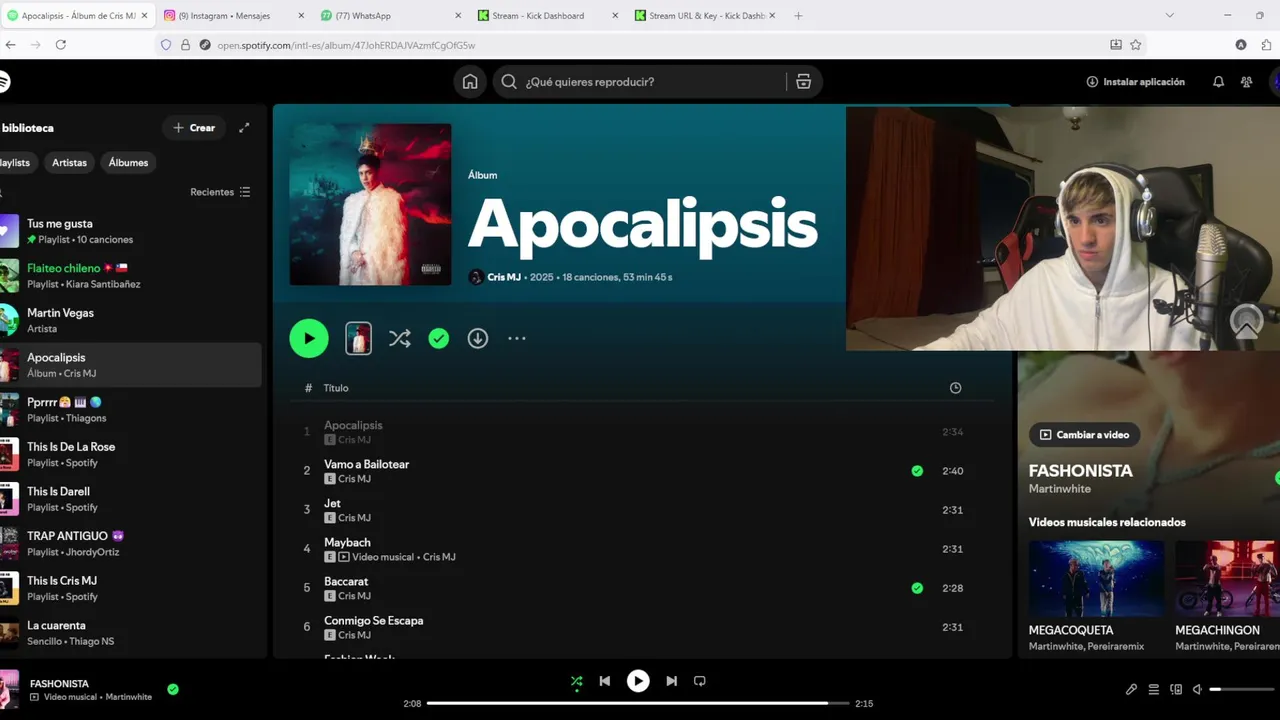The image size is (1280, 720).
Task: Open MEGACHINGON related video thumbnail
Action: (1227, 579)
